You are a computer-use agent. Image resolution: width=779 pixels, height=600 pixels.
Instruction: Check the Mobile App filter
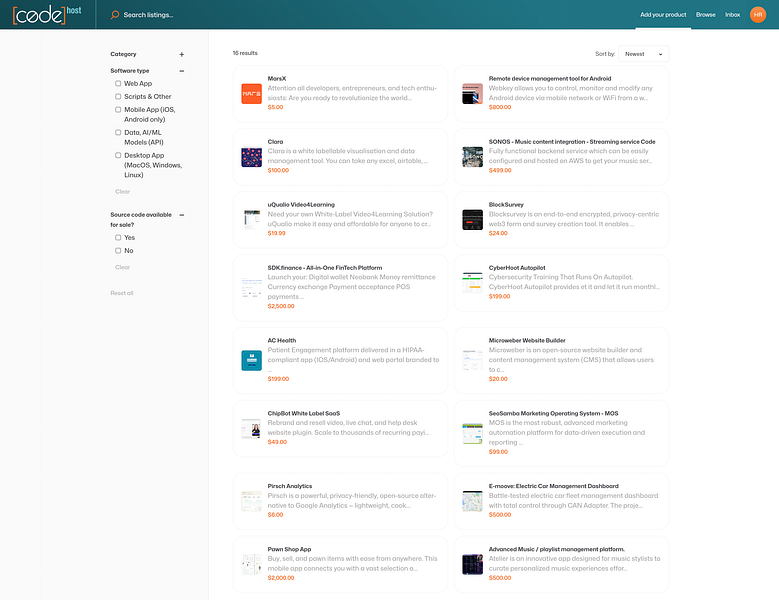point(118,109)
